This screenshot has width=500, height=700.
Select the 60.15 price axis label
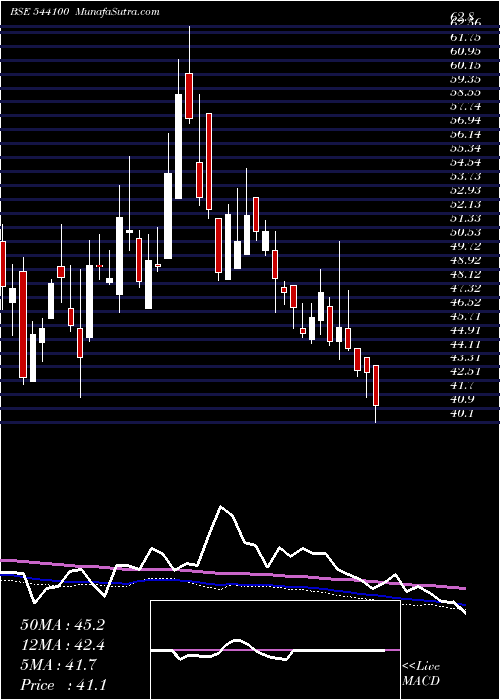pyautogui.click(x=465, y=65)
